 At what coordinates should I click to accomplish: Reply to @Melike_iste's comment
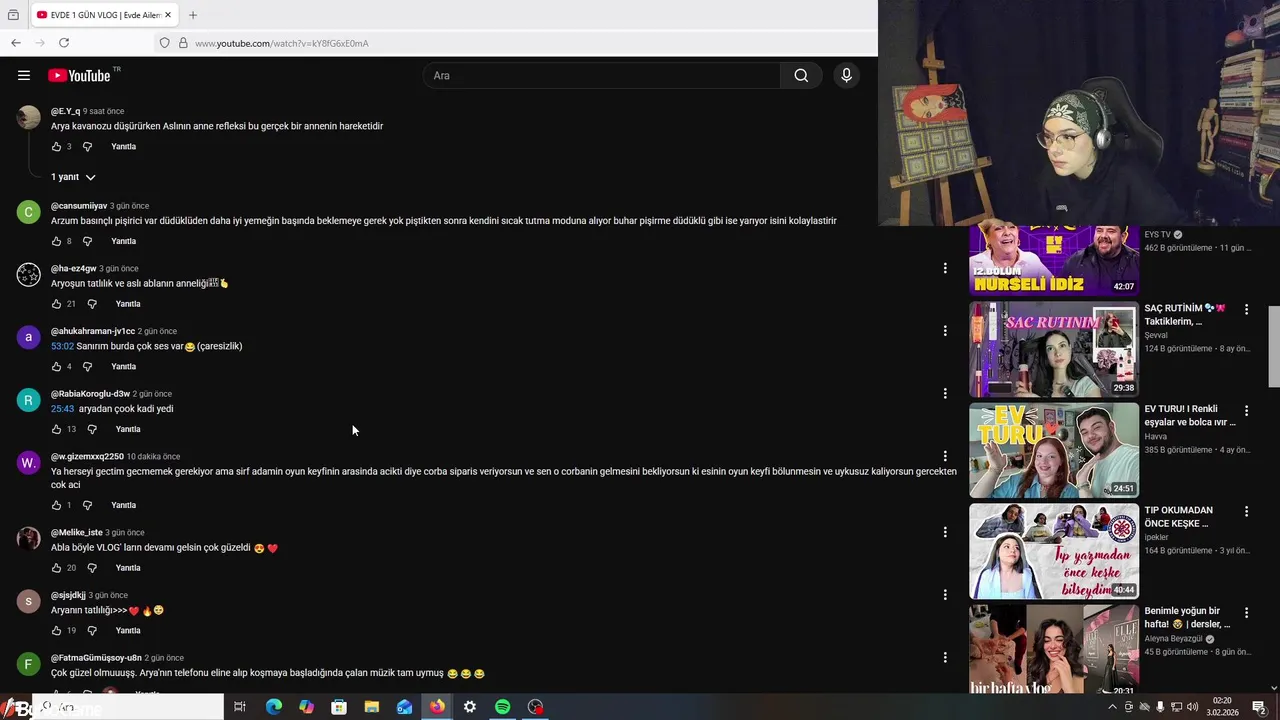tap(128, 568)
